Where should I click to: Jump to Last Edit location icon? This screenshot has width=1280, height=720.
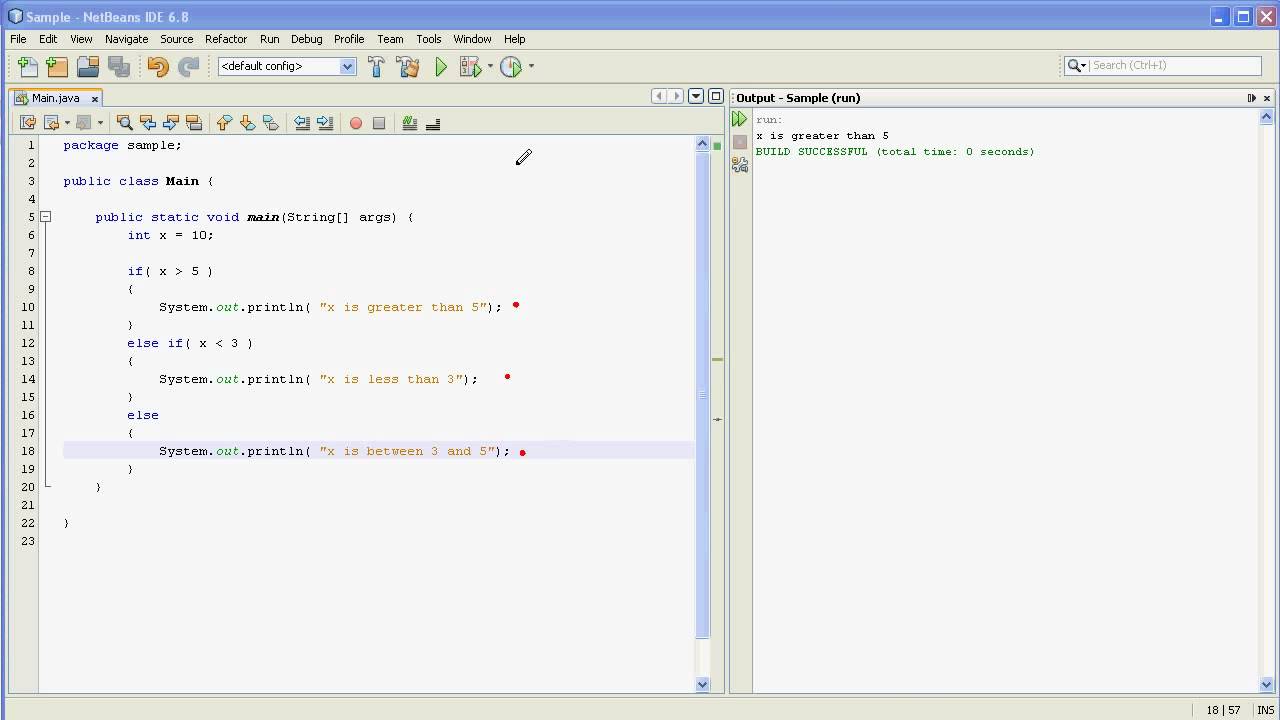(x=28, y=123)
